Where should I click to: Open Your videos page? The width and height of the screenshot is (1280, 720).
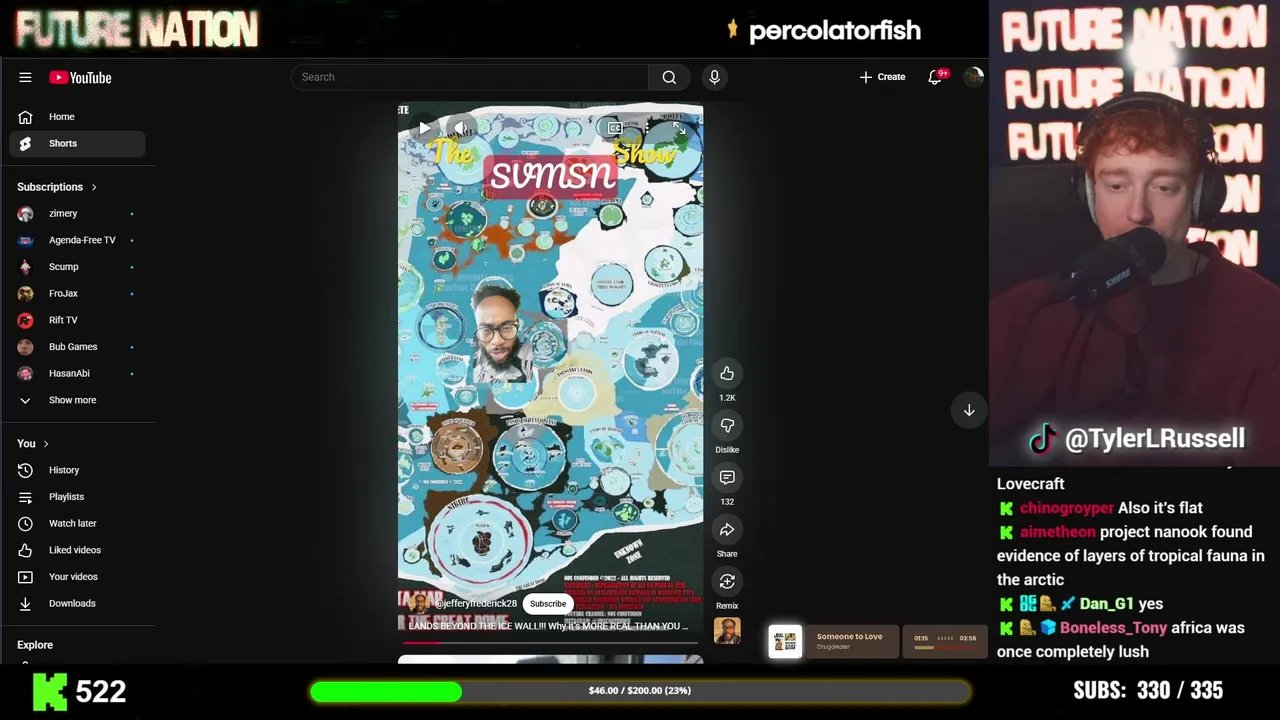[x=77, y=577]
